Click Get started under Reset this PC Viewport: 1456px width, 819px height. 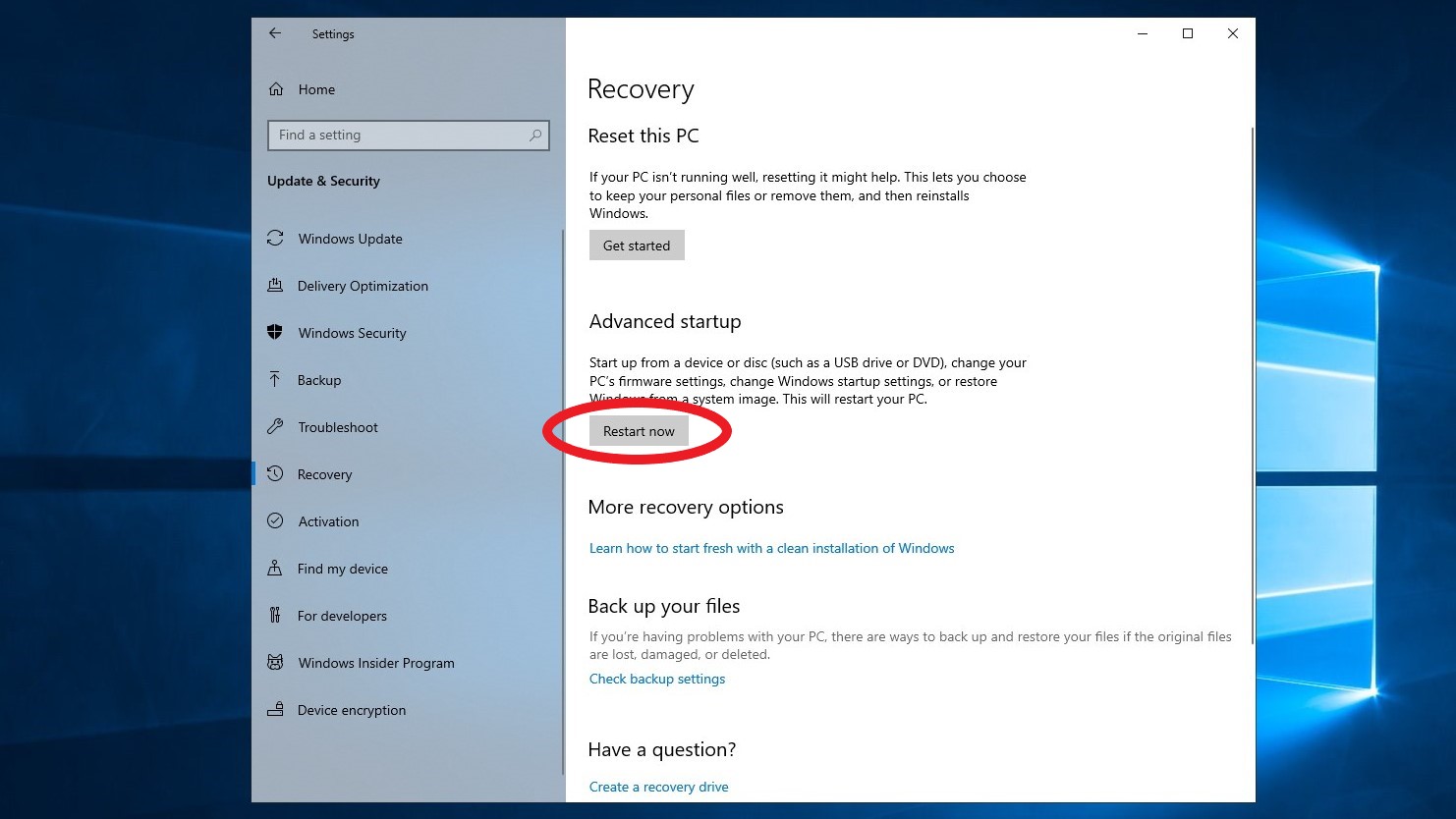point(637,246)
